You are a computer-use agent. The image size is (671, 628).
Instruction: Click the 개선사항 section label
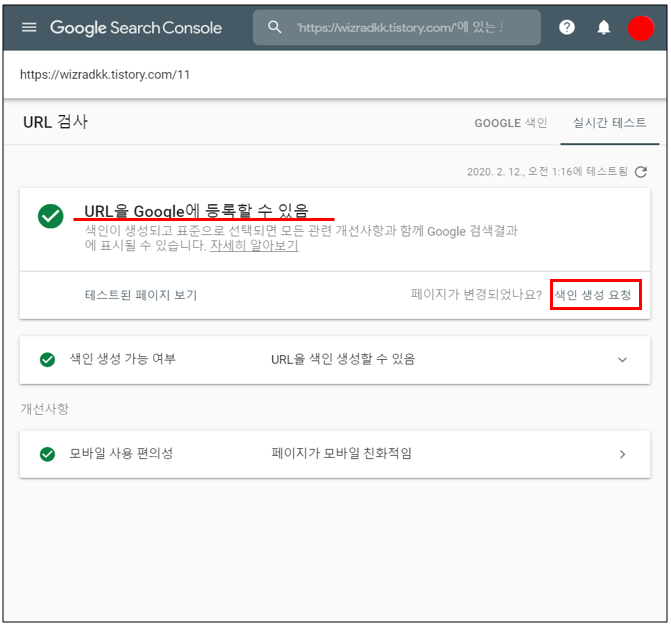45,409
